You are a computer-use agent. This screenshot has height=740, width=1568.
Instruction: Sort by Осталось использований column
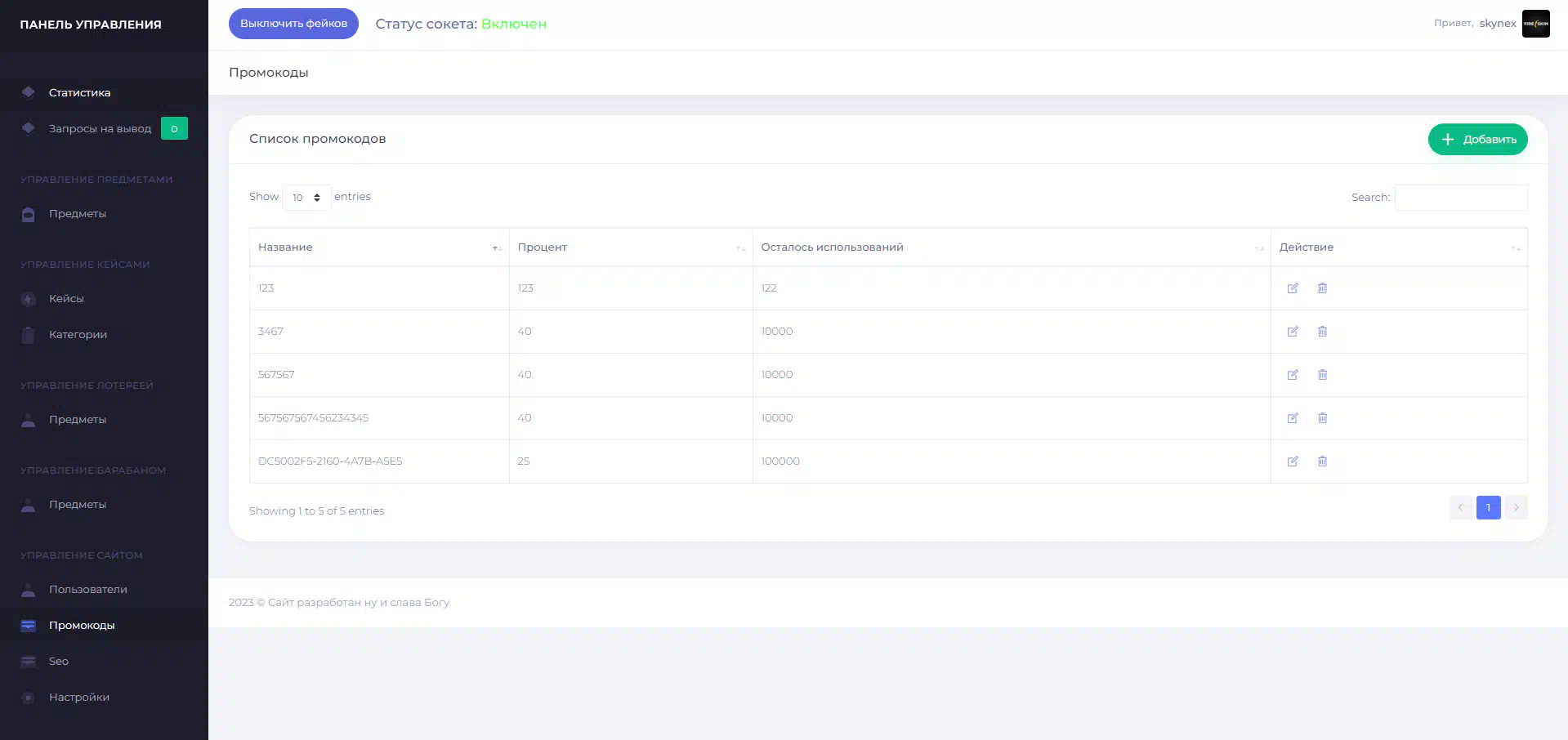(1011, 247)
